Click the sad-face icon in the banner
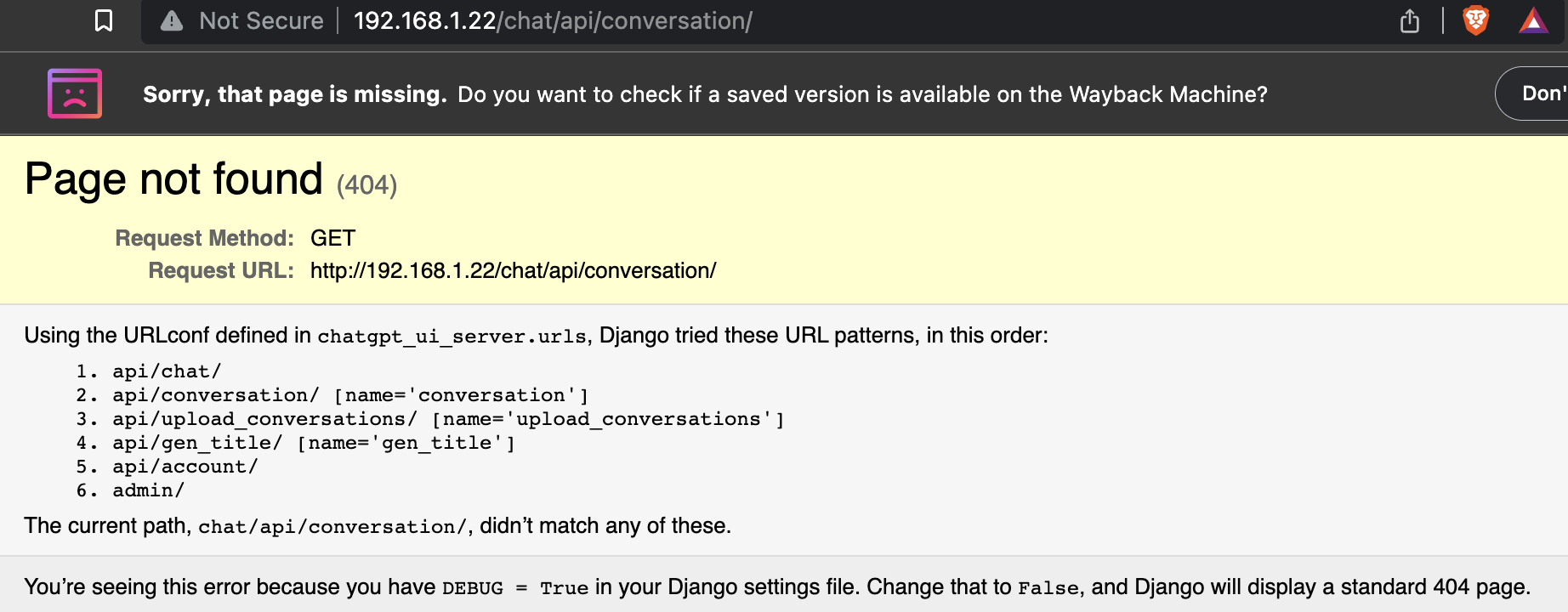Screen dimensions: 1568x612 pos(74,93)
